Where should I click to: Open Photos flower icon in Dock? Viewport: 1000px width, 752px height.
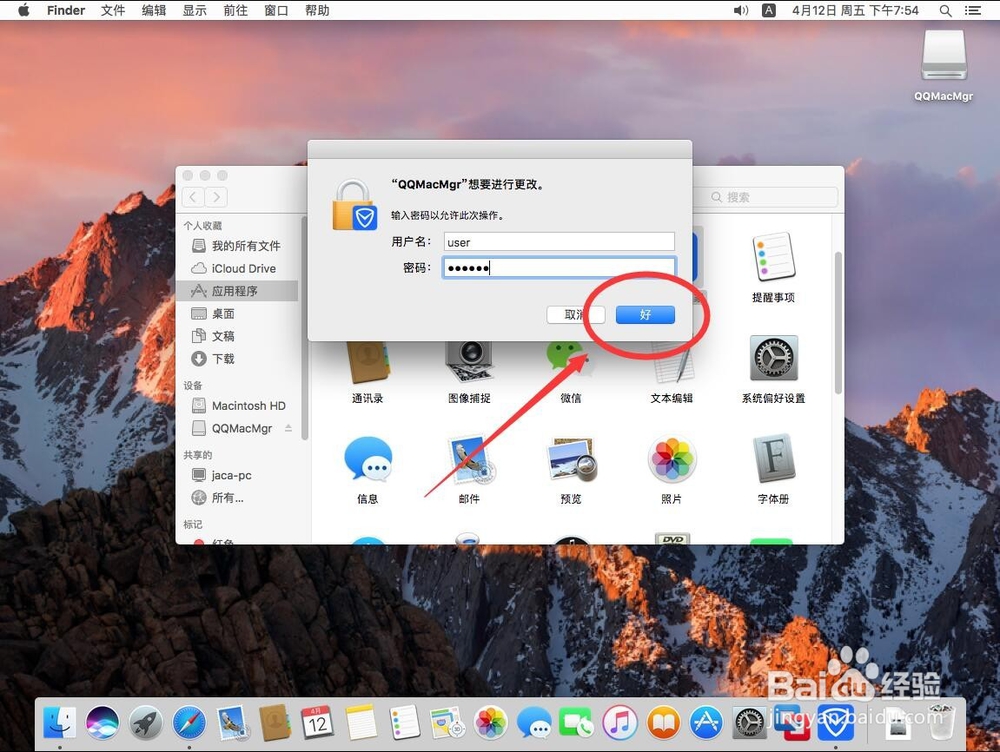490,723
